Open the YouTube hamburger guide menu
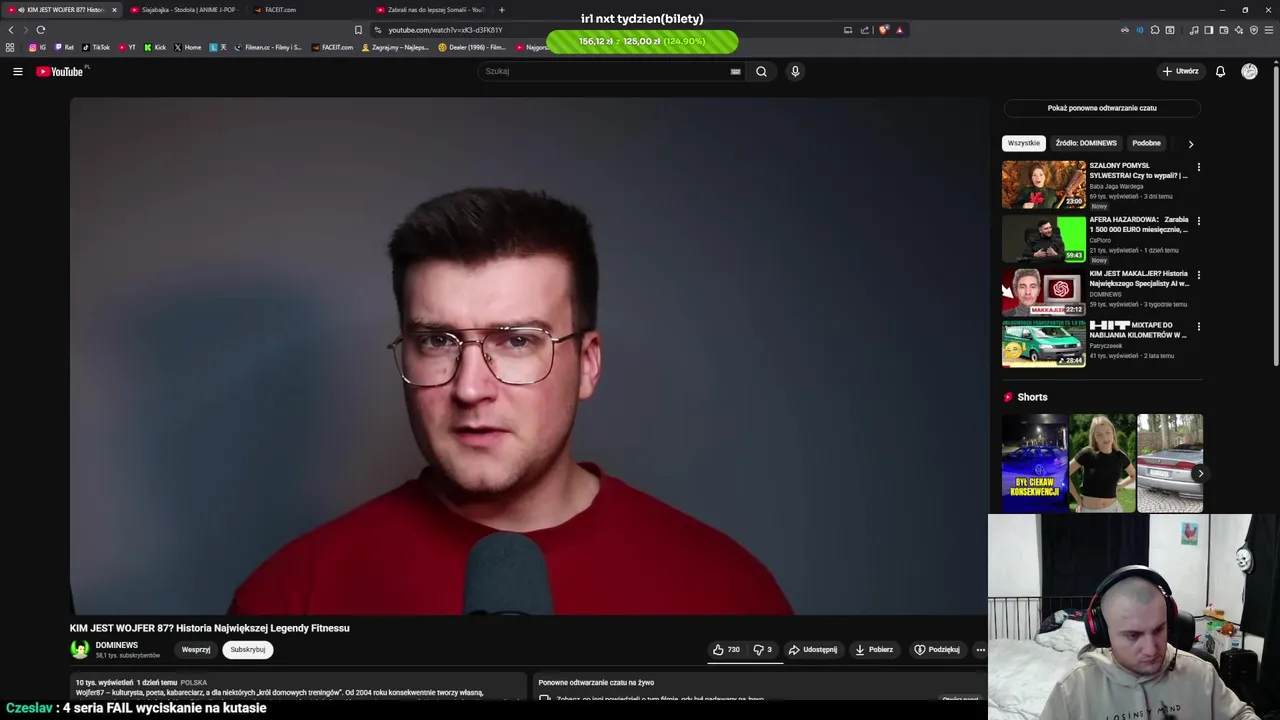The image size is (1280, 720). click(17, 71)
